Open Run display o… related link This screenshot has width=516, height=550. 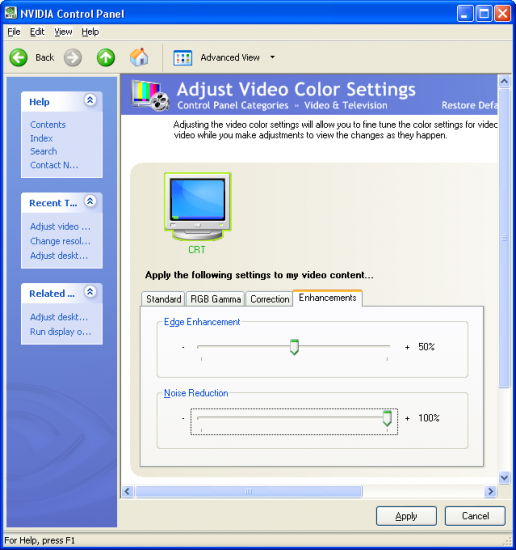coord(61,332)
